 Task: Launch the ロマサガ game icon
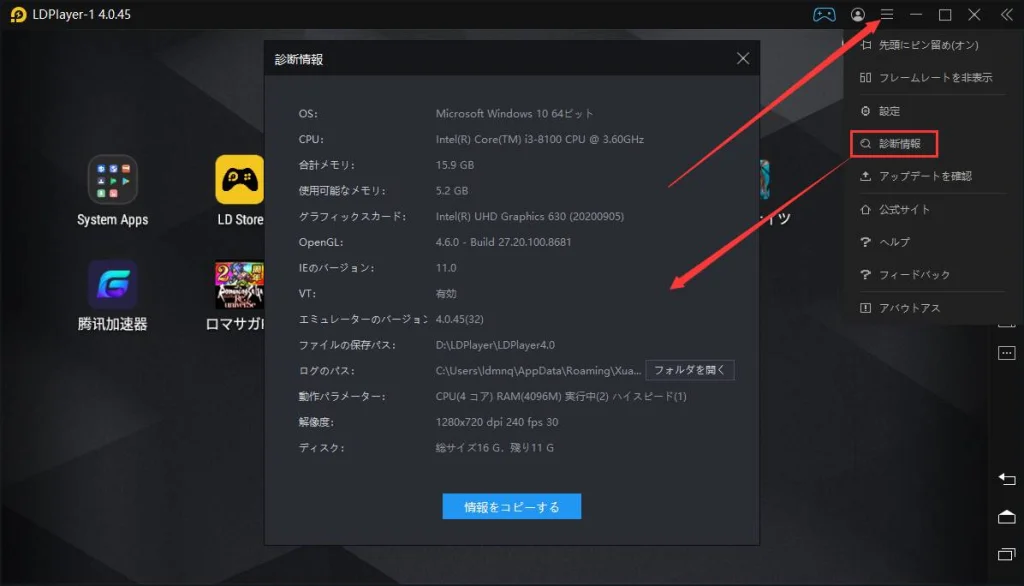(240, 285)
